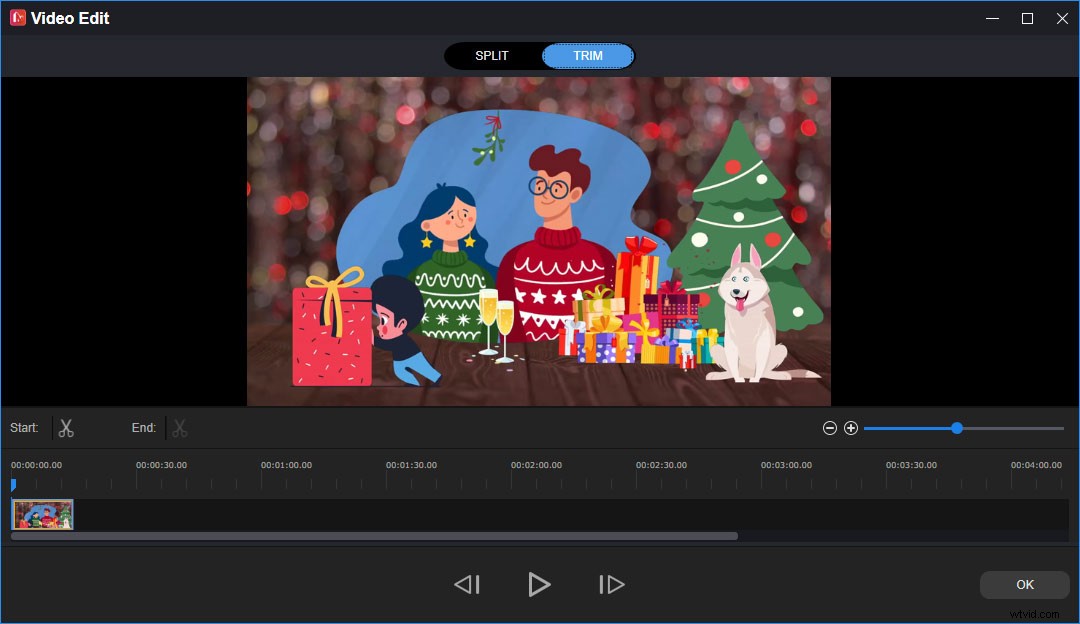Click the video preview area
Viewport: 1080px width, 624px height.
(539, 240)
